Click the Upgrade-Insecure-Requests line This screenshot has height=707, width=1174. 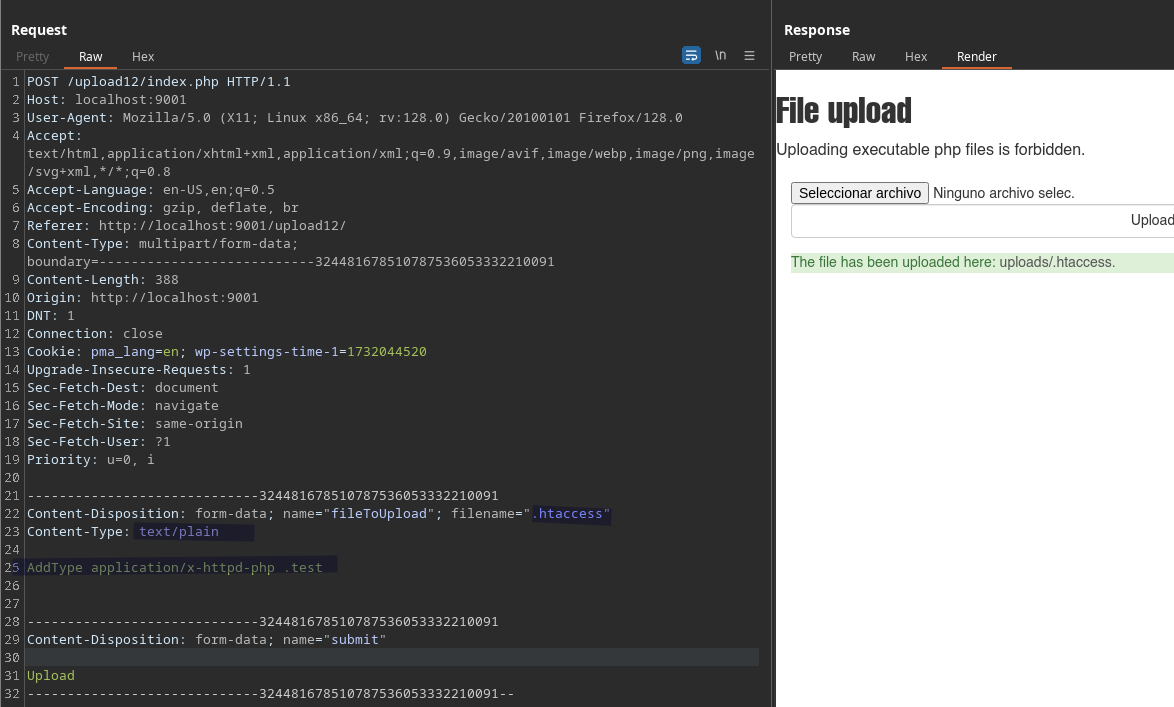pos(139,369)
